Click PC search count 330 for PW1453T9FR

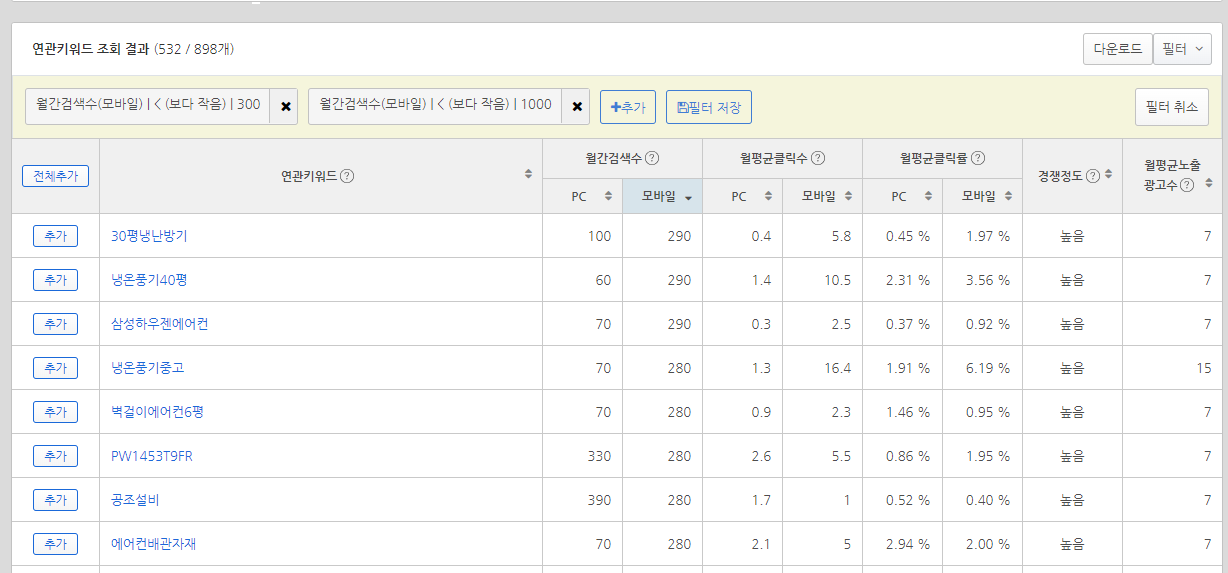pos(599,456)
